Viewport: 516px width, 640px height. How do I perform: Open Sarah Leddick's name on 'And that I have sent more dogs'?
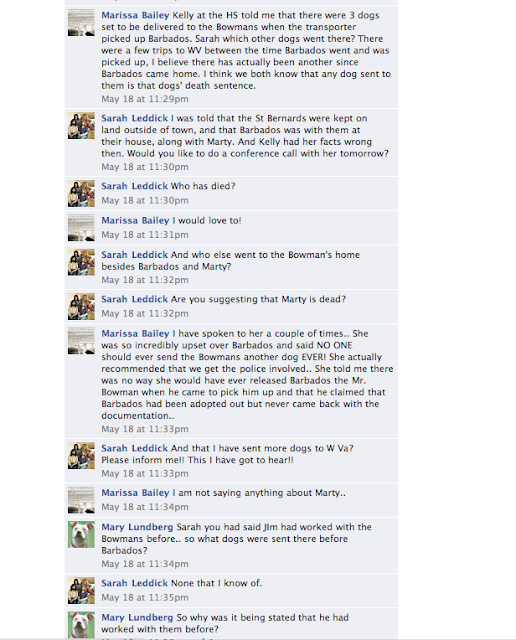(134, 448)
